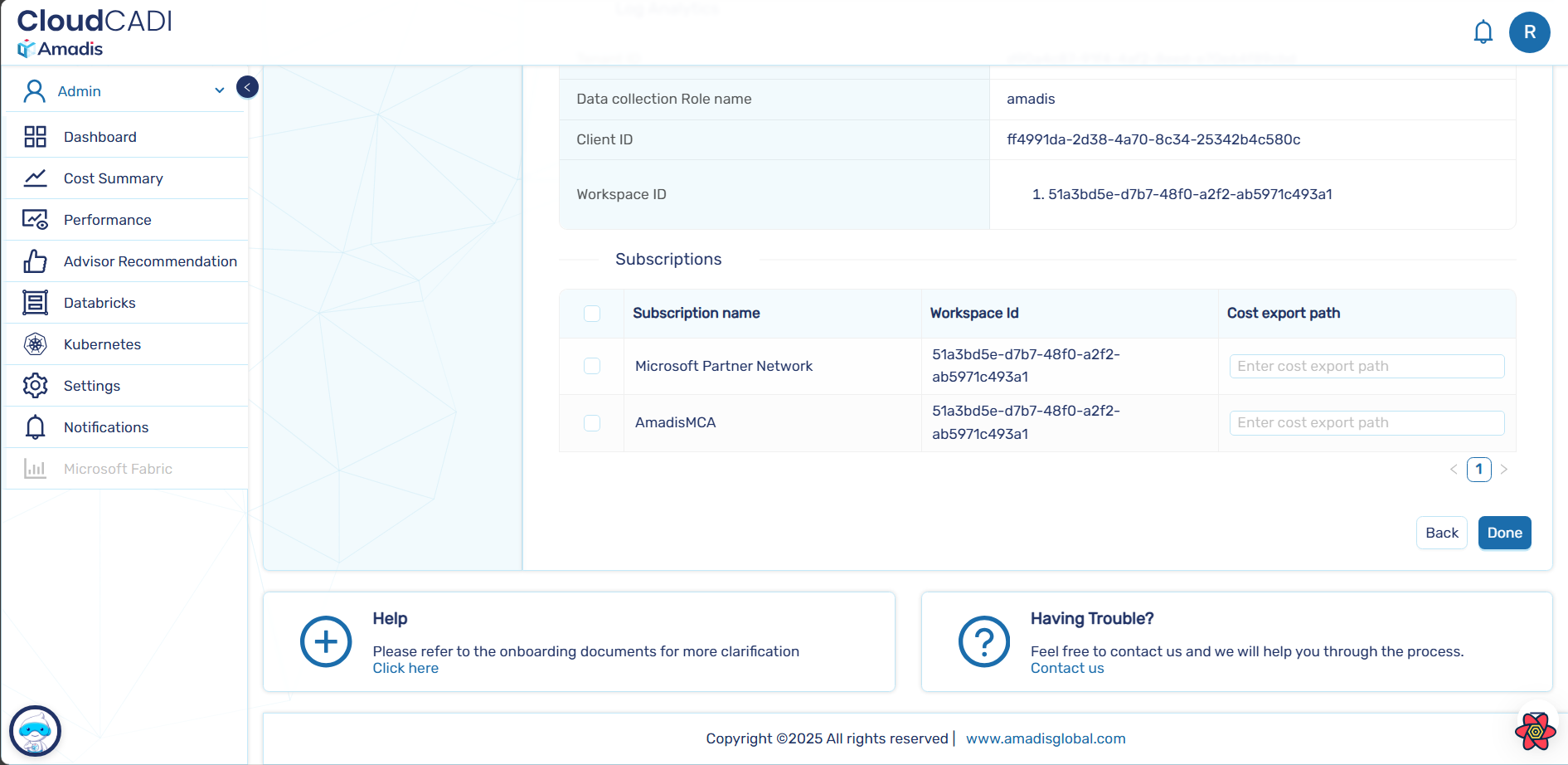Open the Contact us link

click(1067, 669)
